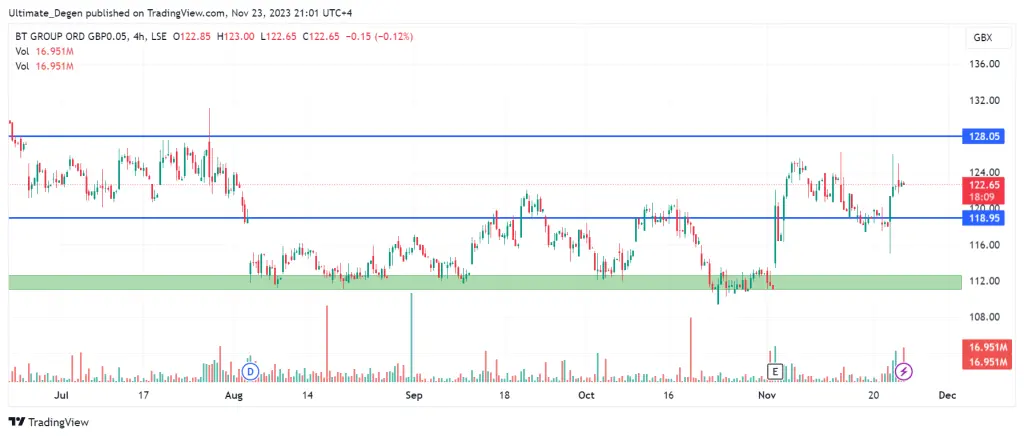Viewport: 1024px width, 437px height.
Task: Click the Aug date axis label
Action: [233, 396]
